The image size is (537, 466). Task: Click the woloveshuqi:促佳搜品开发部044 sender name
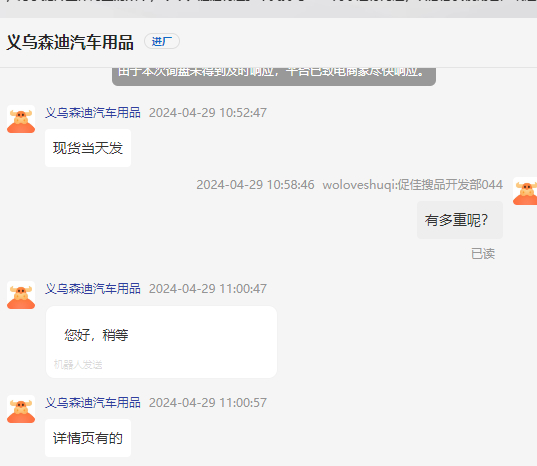point(413,185)
